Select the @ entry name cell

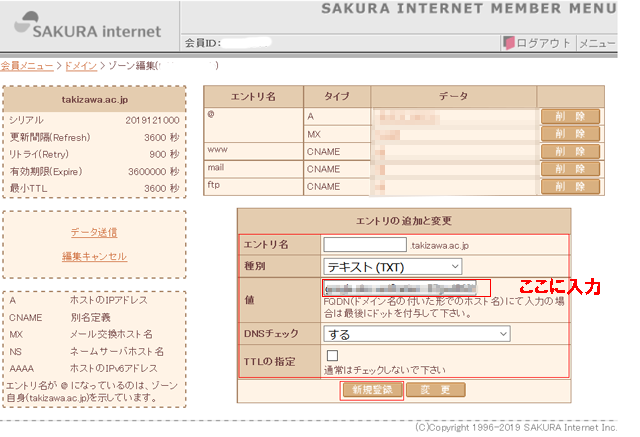click(253, 125)
